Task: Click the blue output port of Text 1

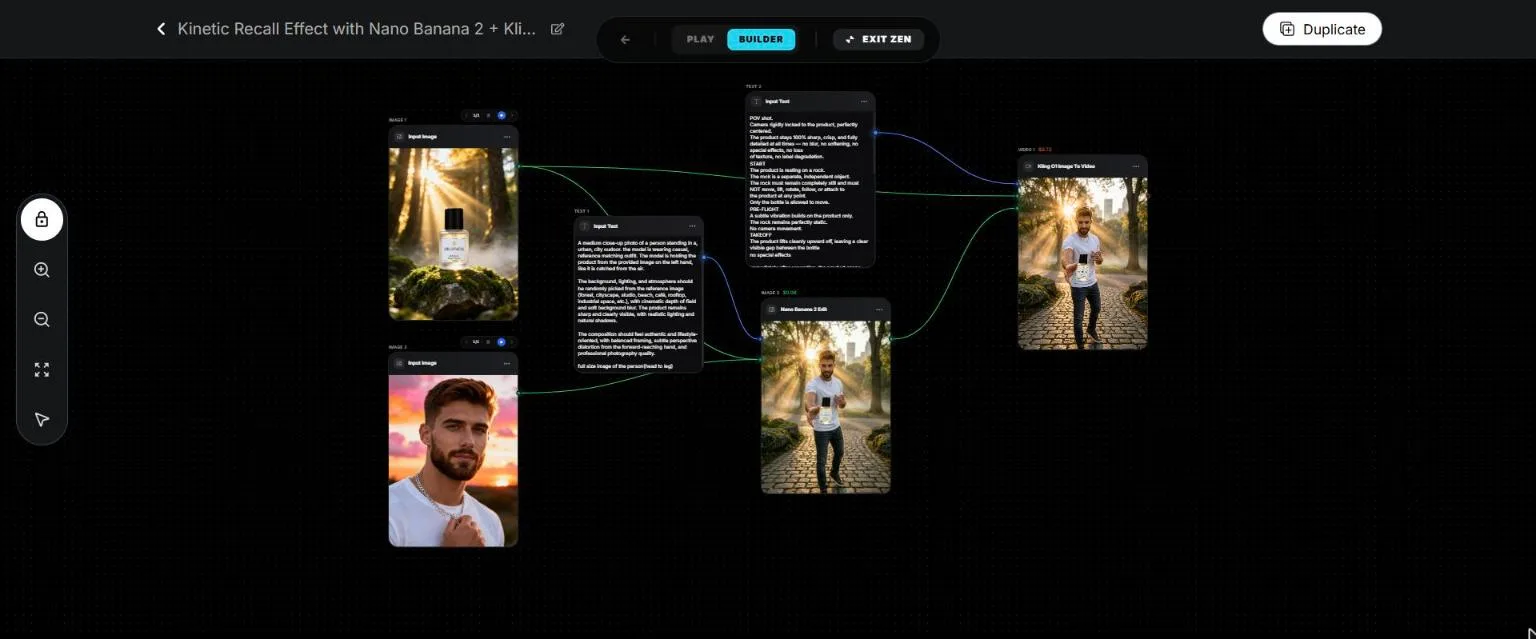Action: 704,257
